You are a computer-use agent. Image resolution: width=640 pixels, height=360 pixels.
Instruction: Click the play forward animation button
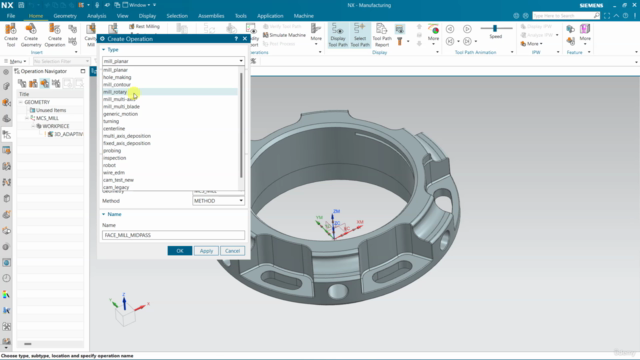[467, 29]
